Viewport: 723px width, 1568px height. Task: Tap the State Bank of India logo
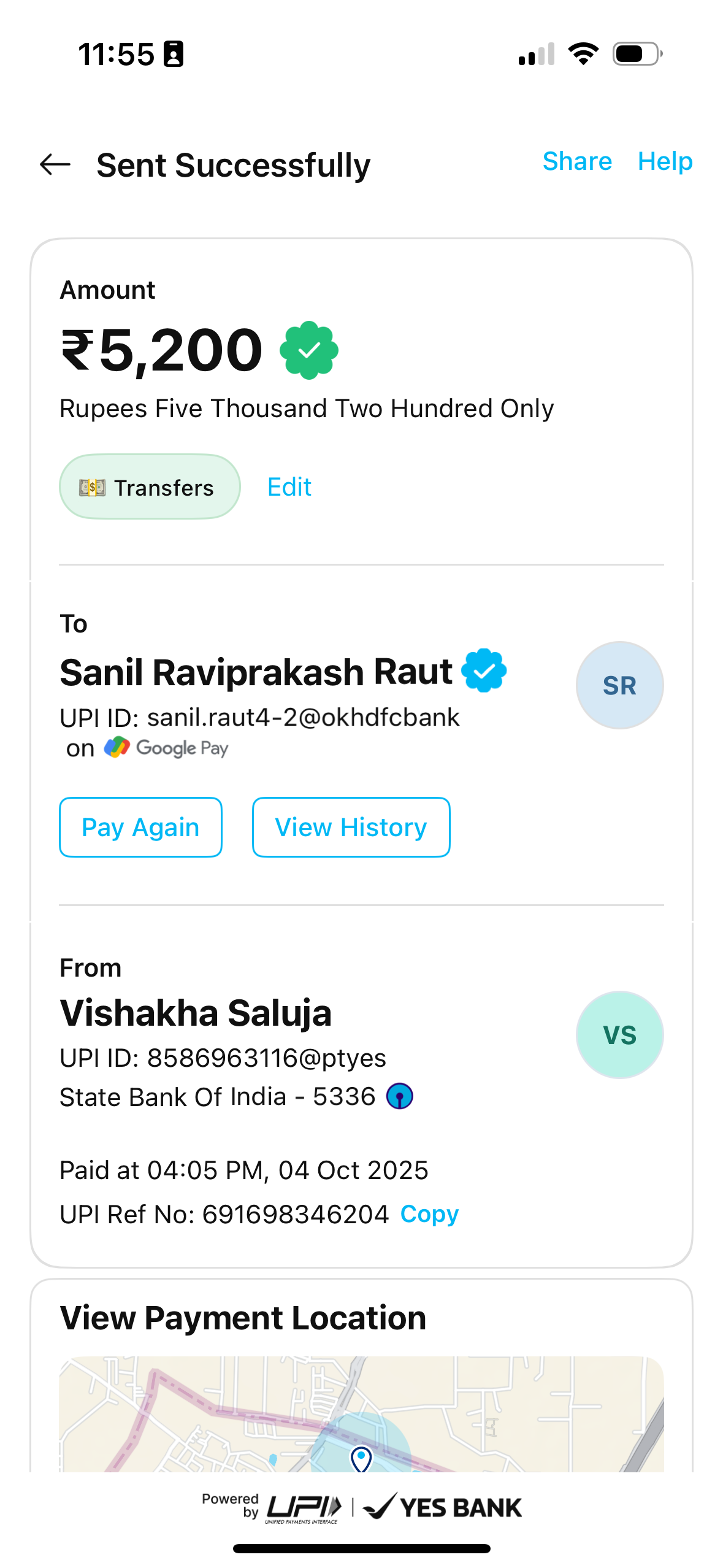(399, 1096)
